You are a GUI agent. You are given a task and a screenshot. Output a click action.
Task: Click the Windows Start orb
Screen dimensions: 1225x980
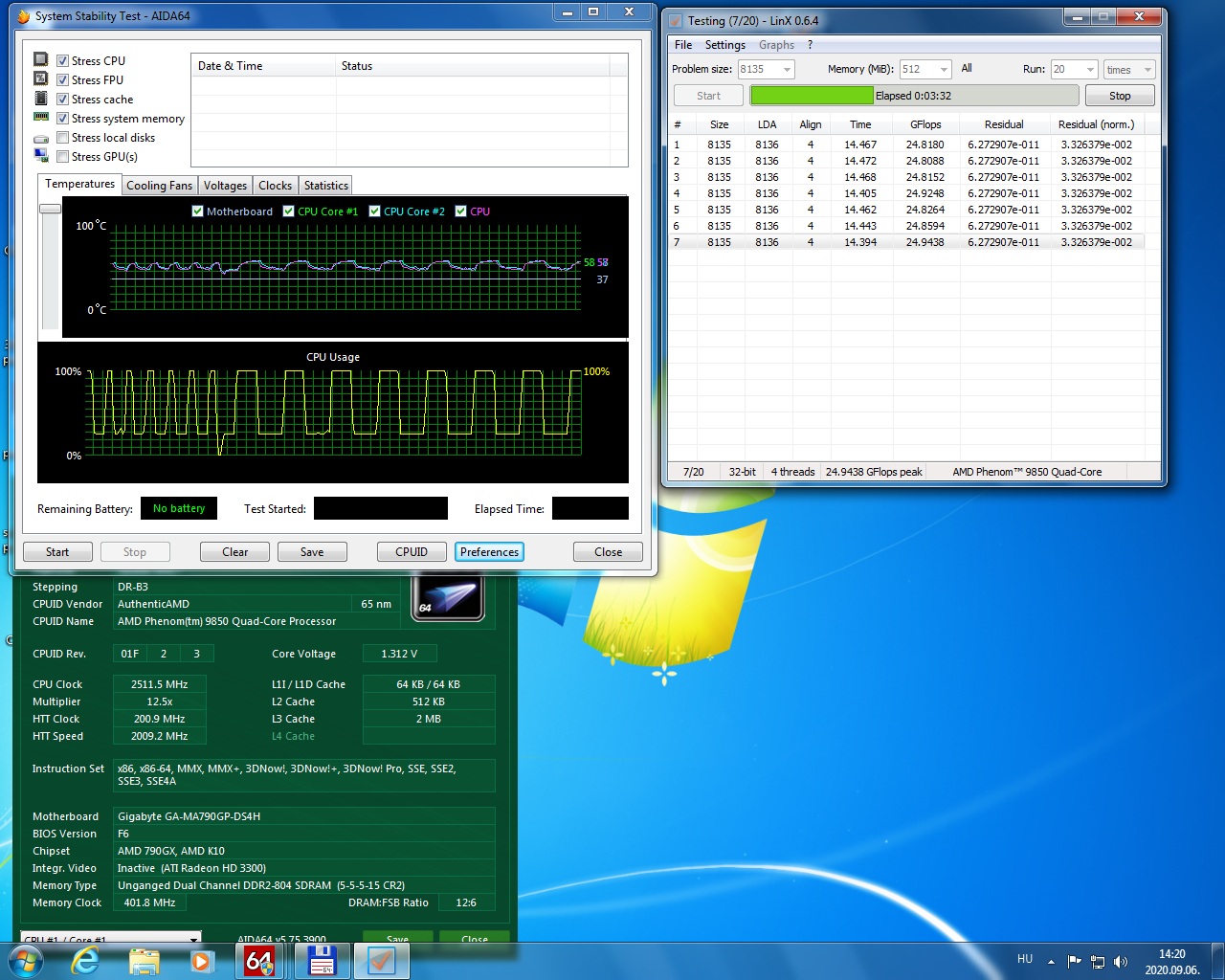click(x=24, y=961)
